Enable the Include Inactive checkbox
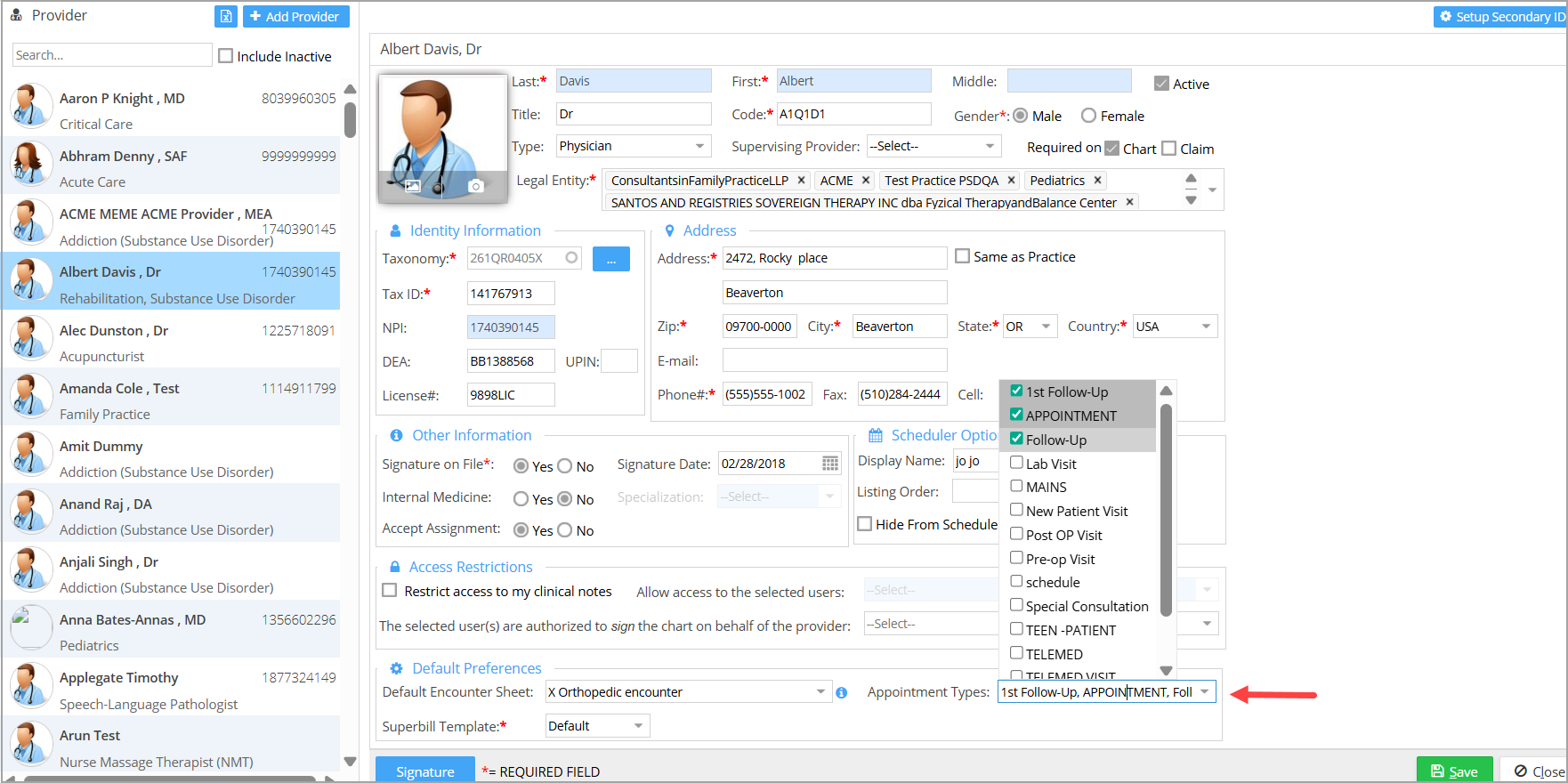Viewport: 1568px width, 783px height. point(226,56)
